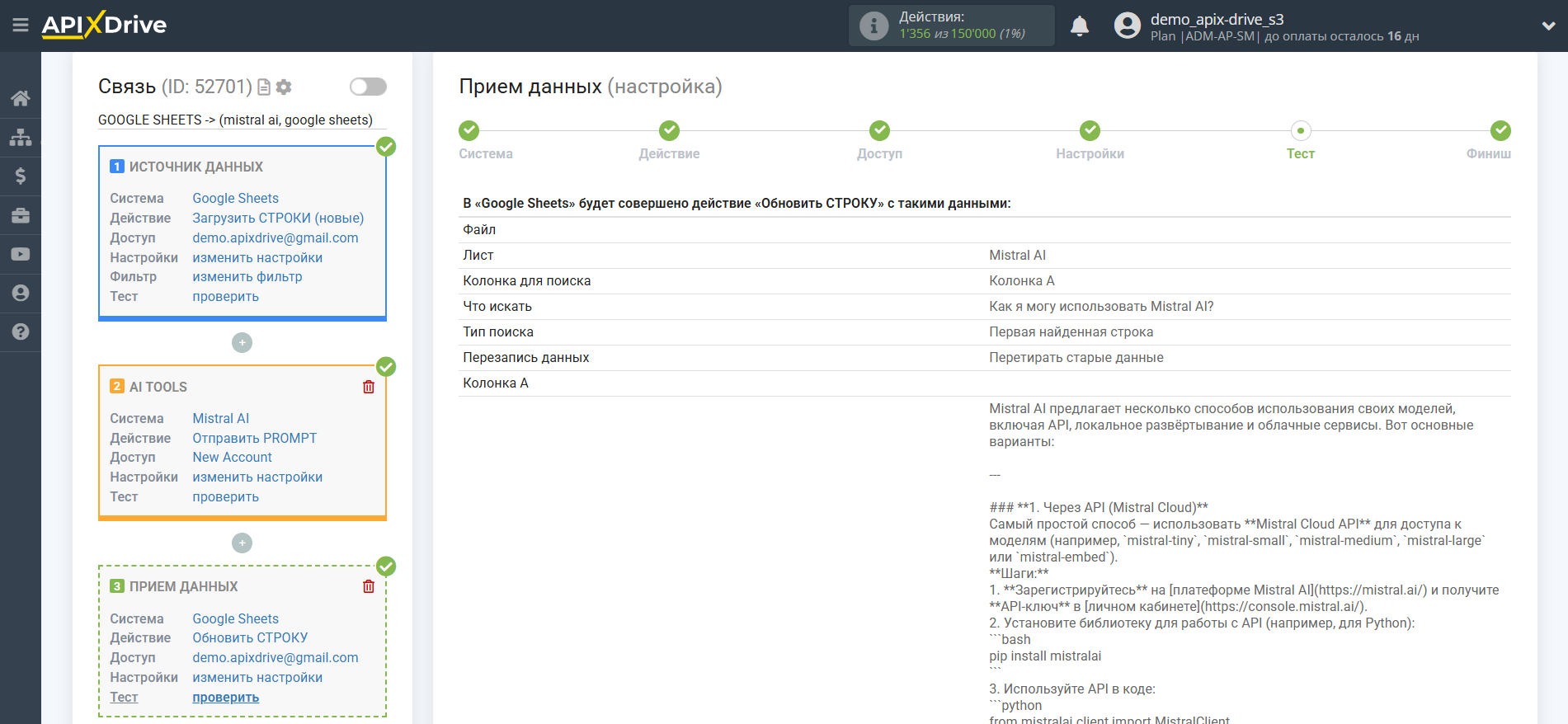Open the help question sidebar icon
This screenshot has height=724, width=1568.
21,331
